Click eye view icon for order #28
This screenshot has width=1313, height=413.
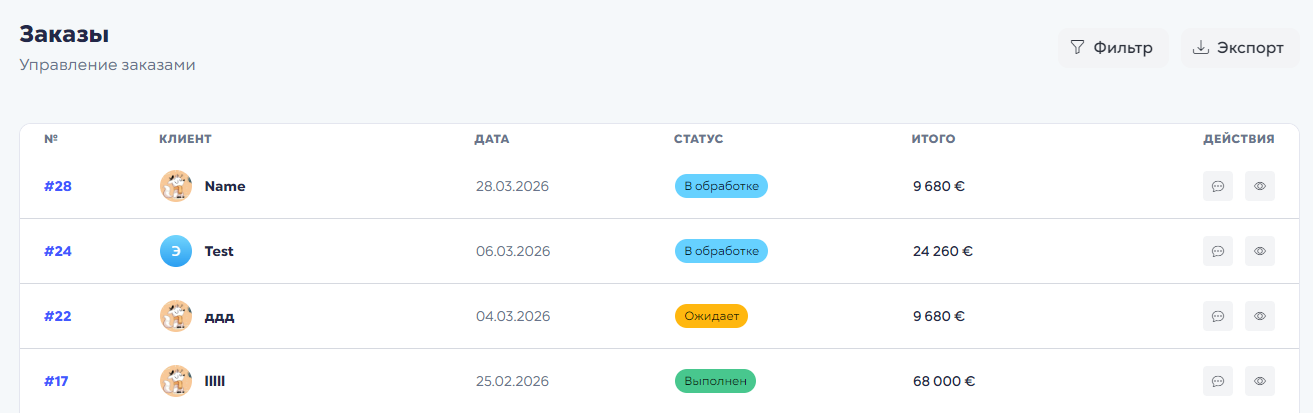[1259, 186]
